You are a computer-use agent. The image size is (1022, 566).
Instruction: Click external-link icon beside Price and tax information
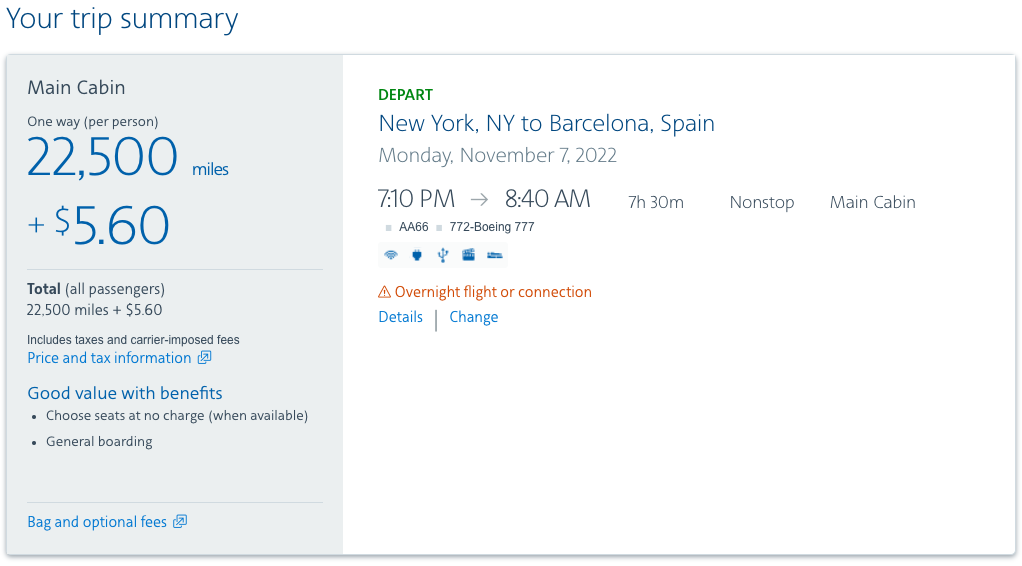(x=204, y=358)
